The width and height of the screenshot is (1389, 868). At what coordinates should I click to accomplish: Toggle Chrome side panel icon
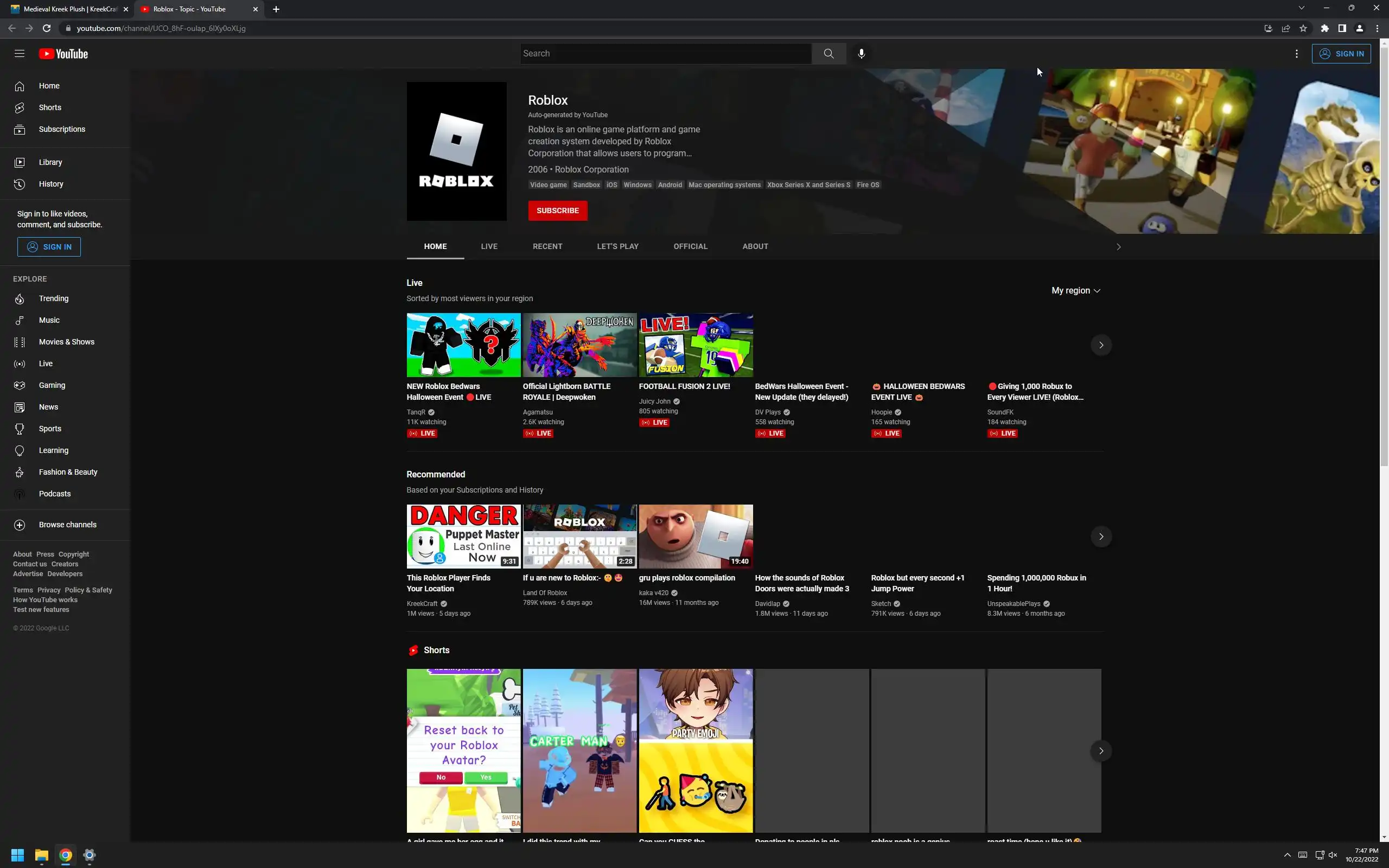pyautogui.click(x=1342, y=28)
